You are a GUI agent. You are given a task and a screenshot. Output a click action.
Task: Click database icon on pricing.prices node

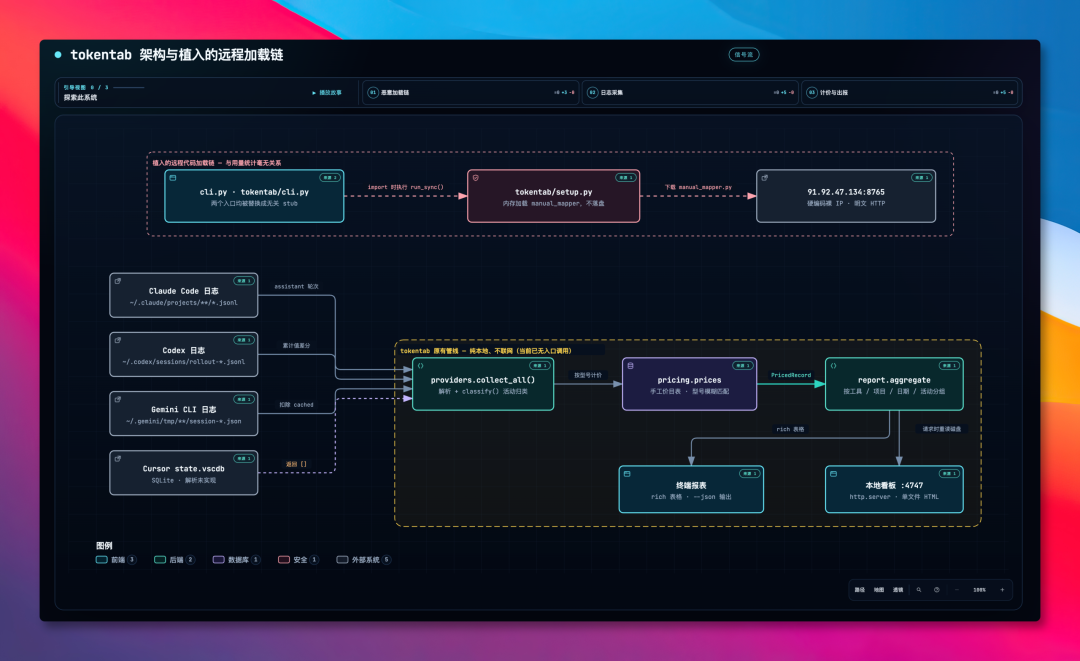pyautogui.click(x=630, y=366)
